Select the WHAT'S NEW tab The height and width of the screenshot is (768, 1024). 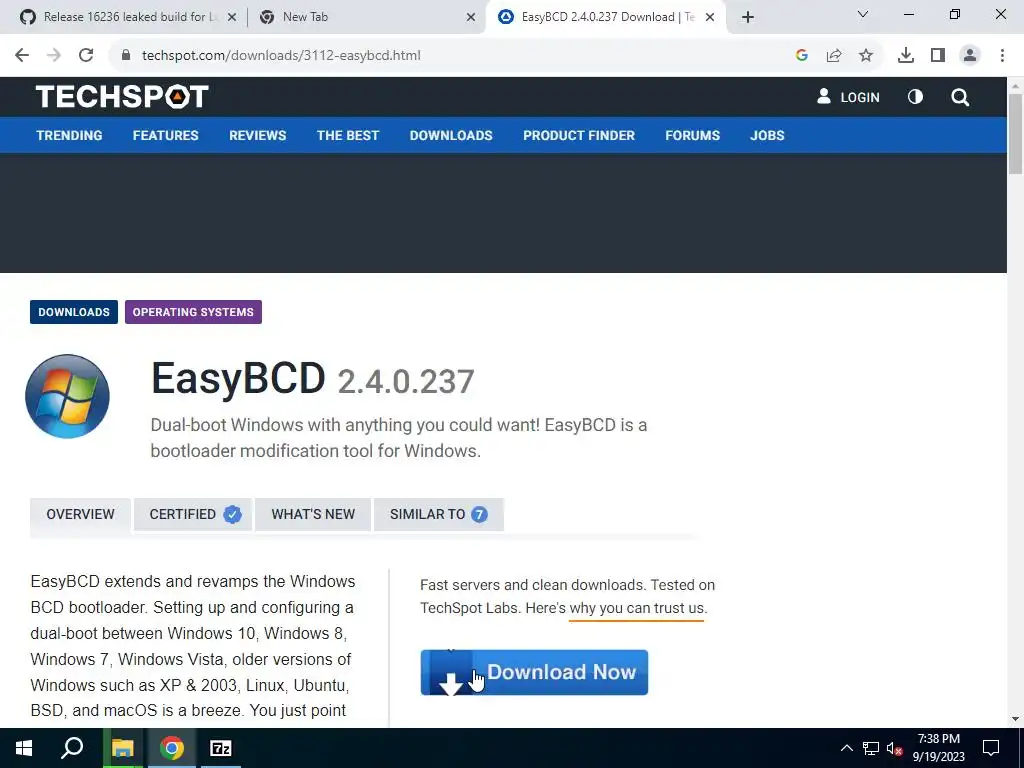pos(313,515)
